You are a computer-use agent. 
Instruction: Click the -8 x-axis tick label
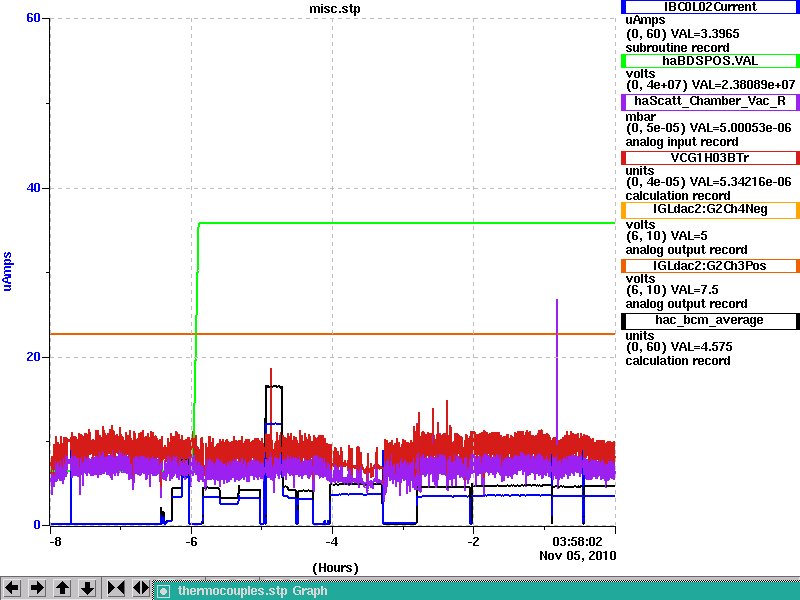tap(55, 541)
